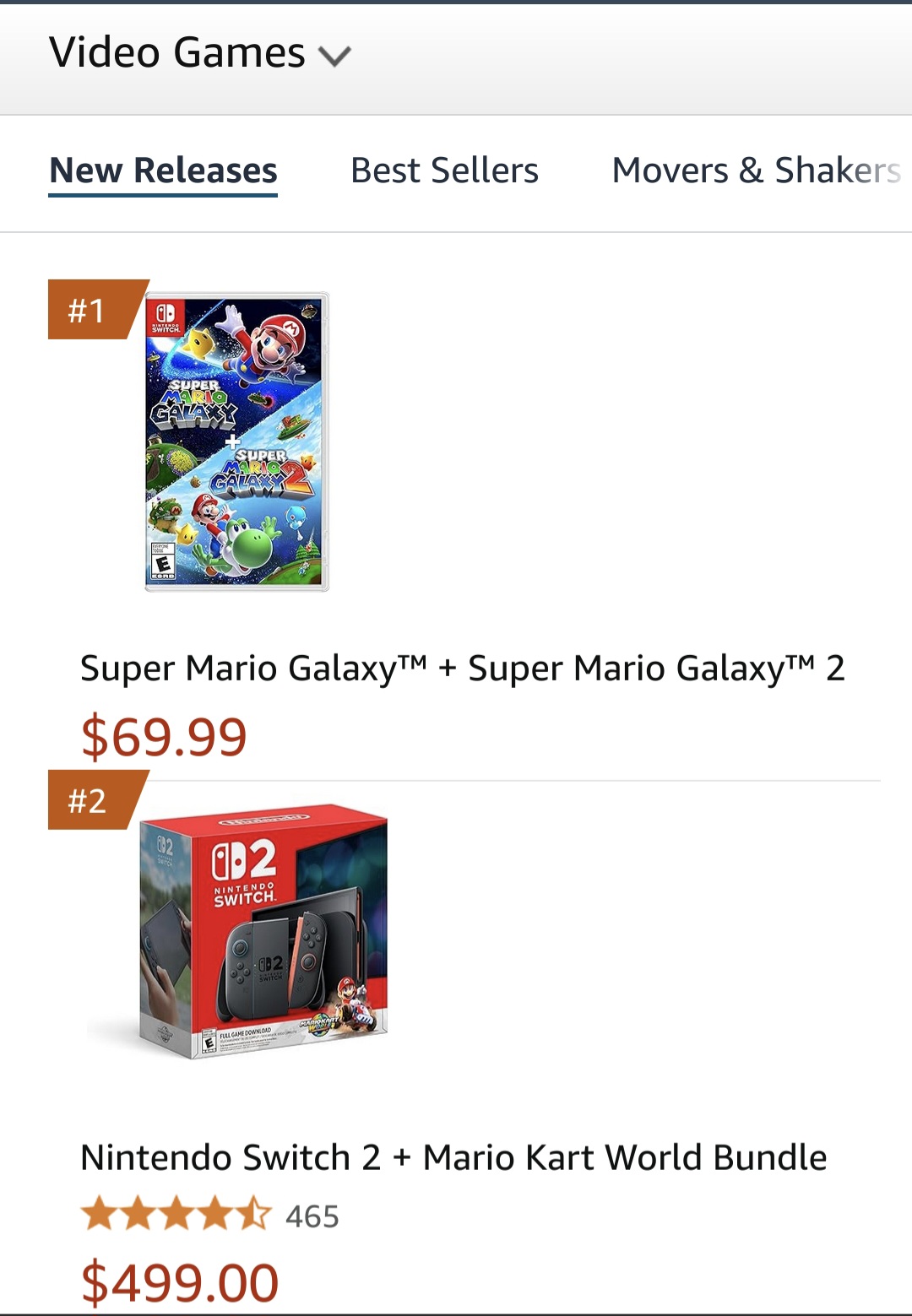
Task: Click Nintendo Switch logo on Mario Galaxy cover
Action: (x=166, y=317)
